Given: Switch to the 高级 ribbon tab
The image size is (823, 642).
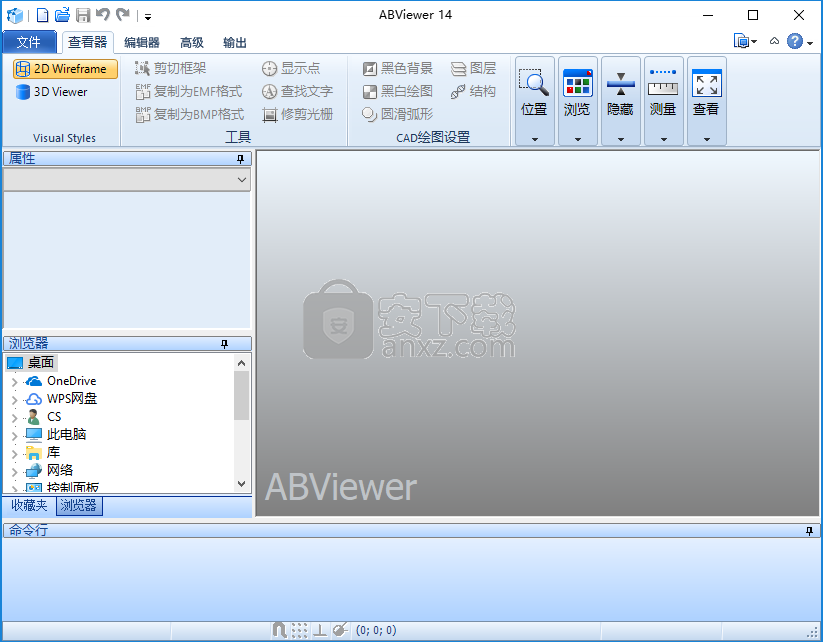Looking at the screenshot, I should pos(192,42).
